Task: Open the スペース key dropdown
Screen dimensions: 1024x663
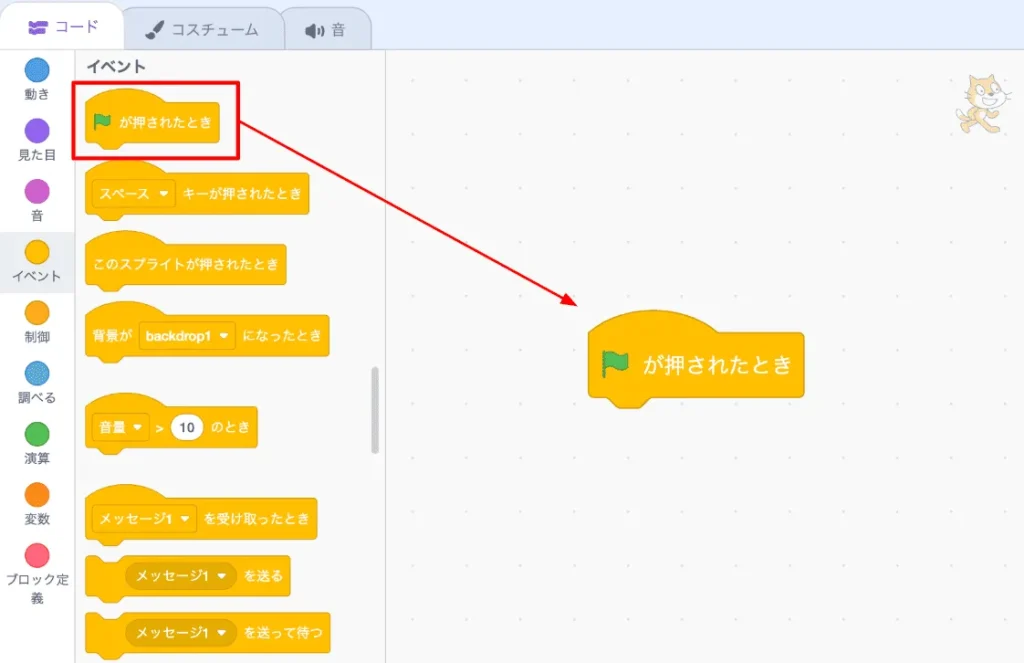Action: click(134, 193)
